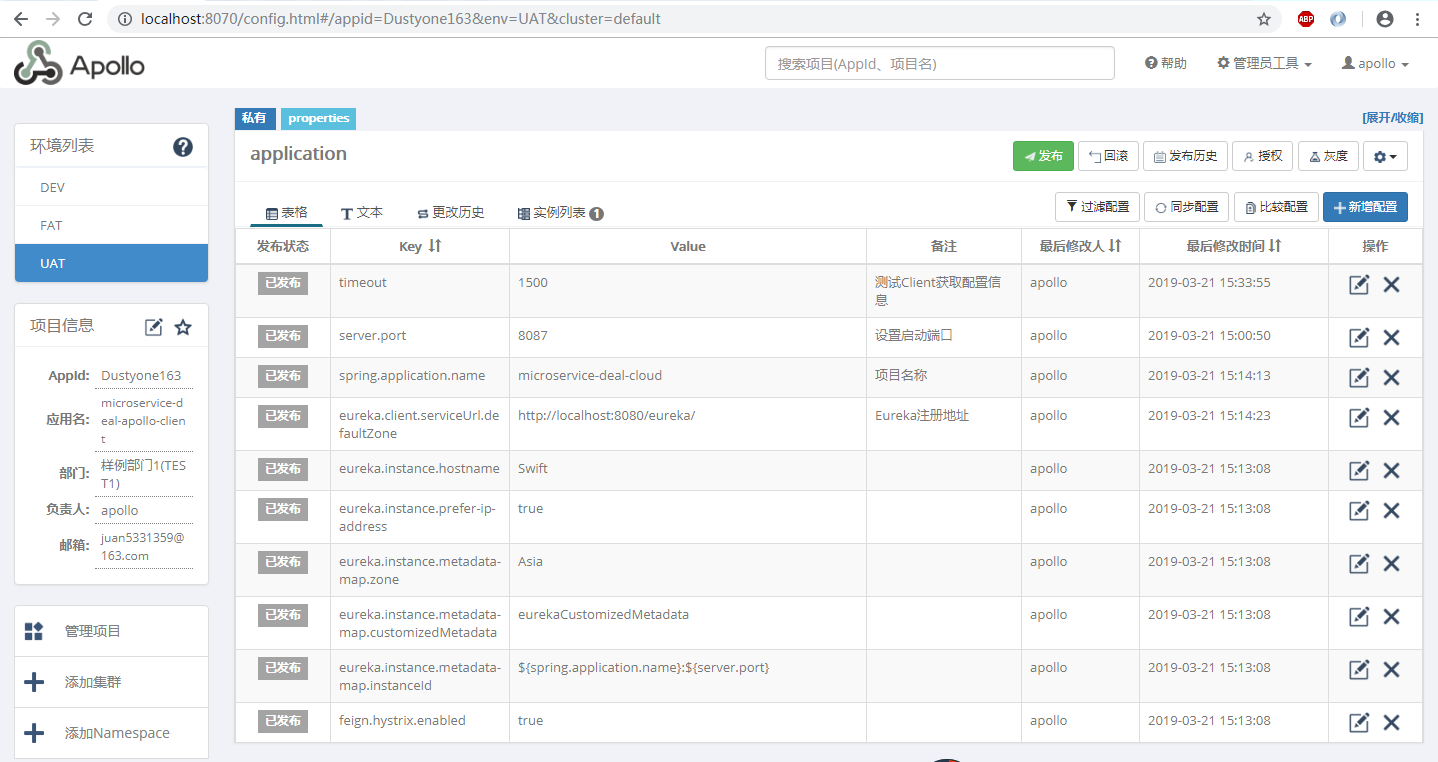
Task: Toggle 展开/收缩 namespace panel
Action: [1392, 118]
